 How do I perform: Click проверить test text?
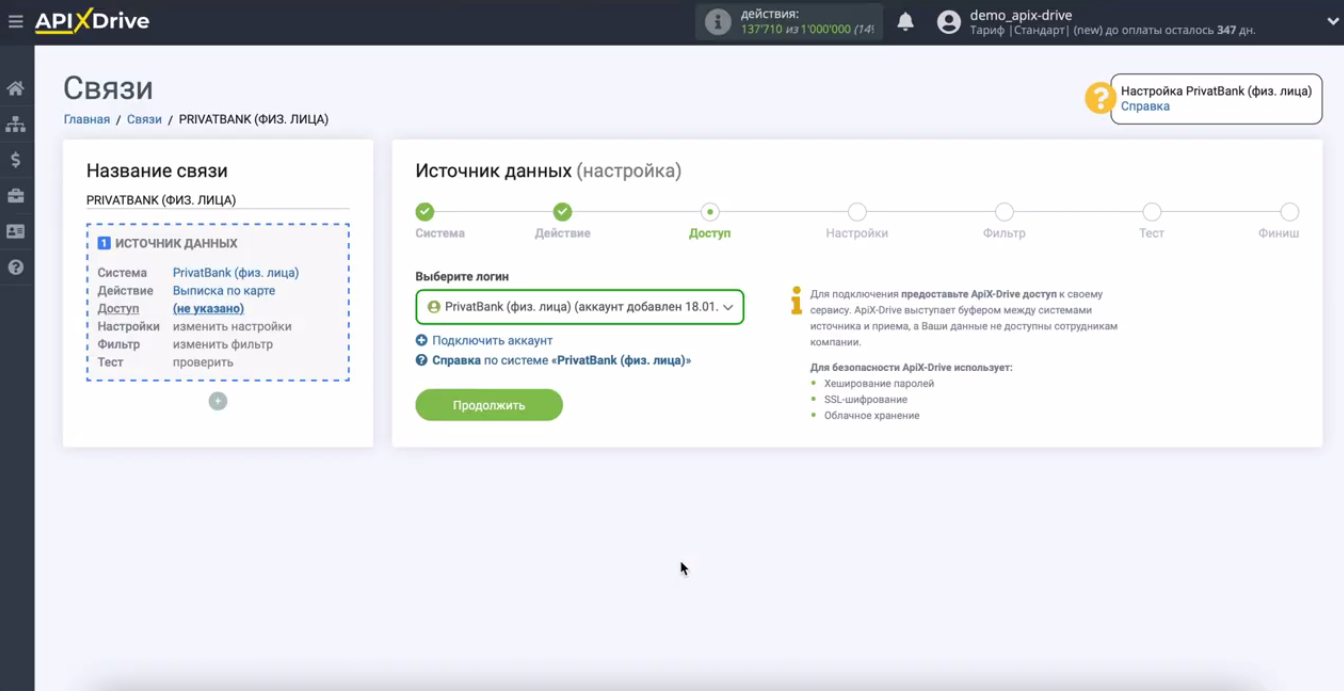[x=203, y=362]
